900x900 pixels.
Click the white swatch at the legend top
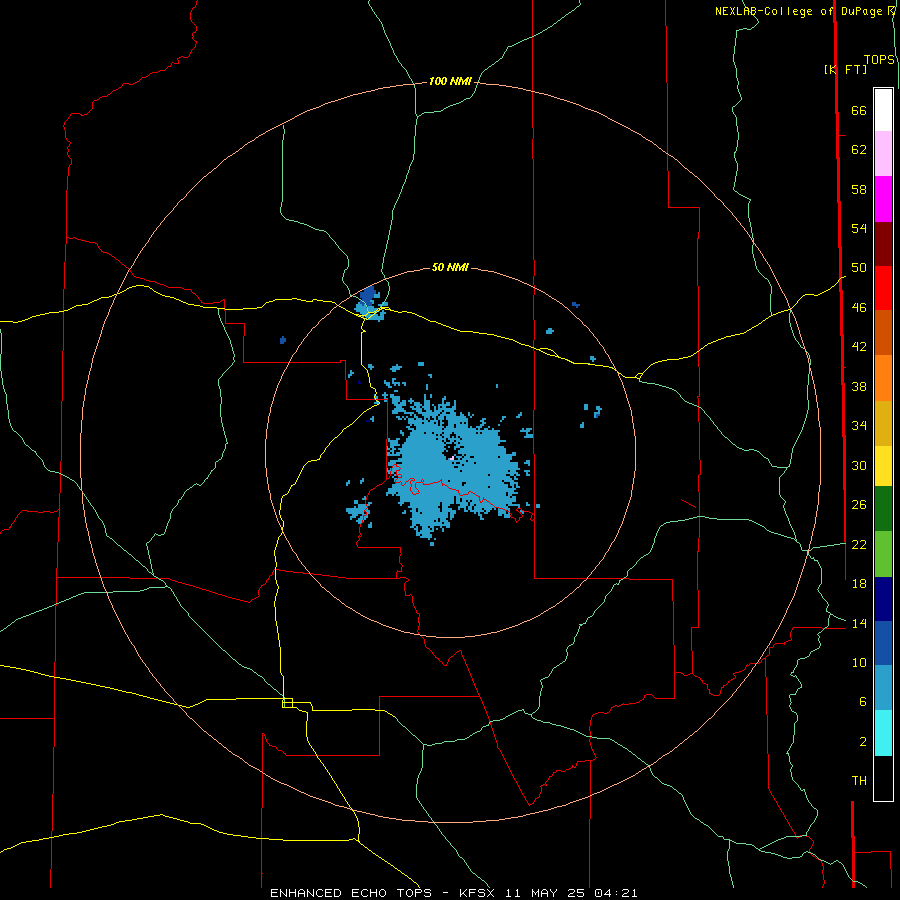pos(883,110)
